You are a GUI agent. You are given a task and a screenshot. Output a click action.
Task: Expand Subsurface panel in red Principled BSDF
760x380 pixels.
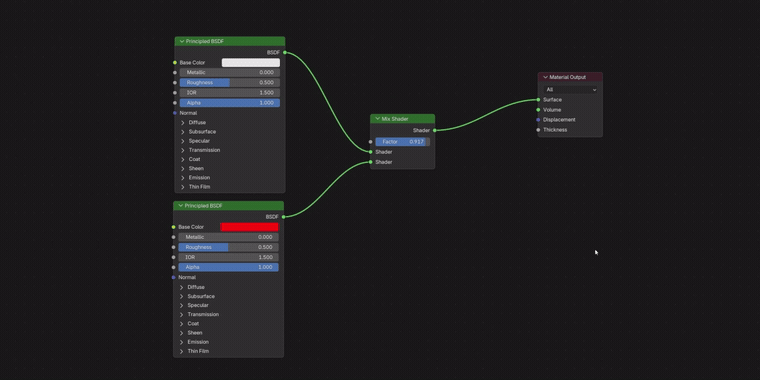coord(182,297)
